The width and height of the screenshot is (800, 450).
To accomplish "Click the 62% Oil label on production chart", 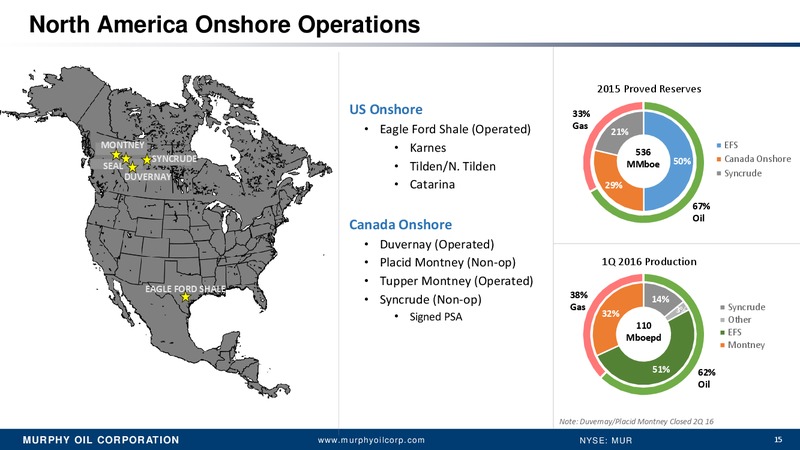I will click(706, 378).
